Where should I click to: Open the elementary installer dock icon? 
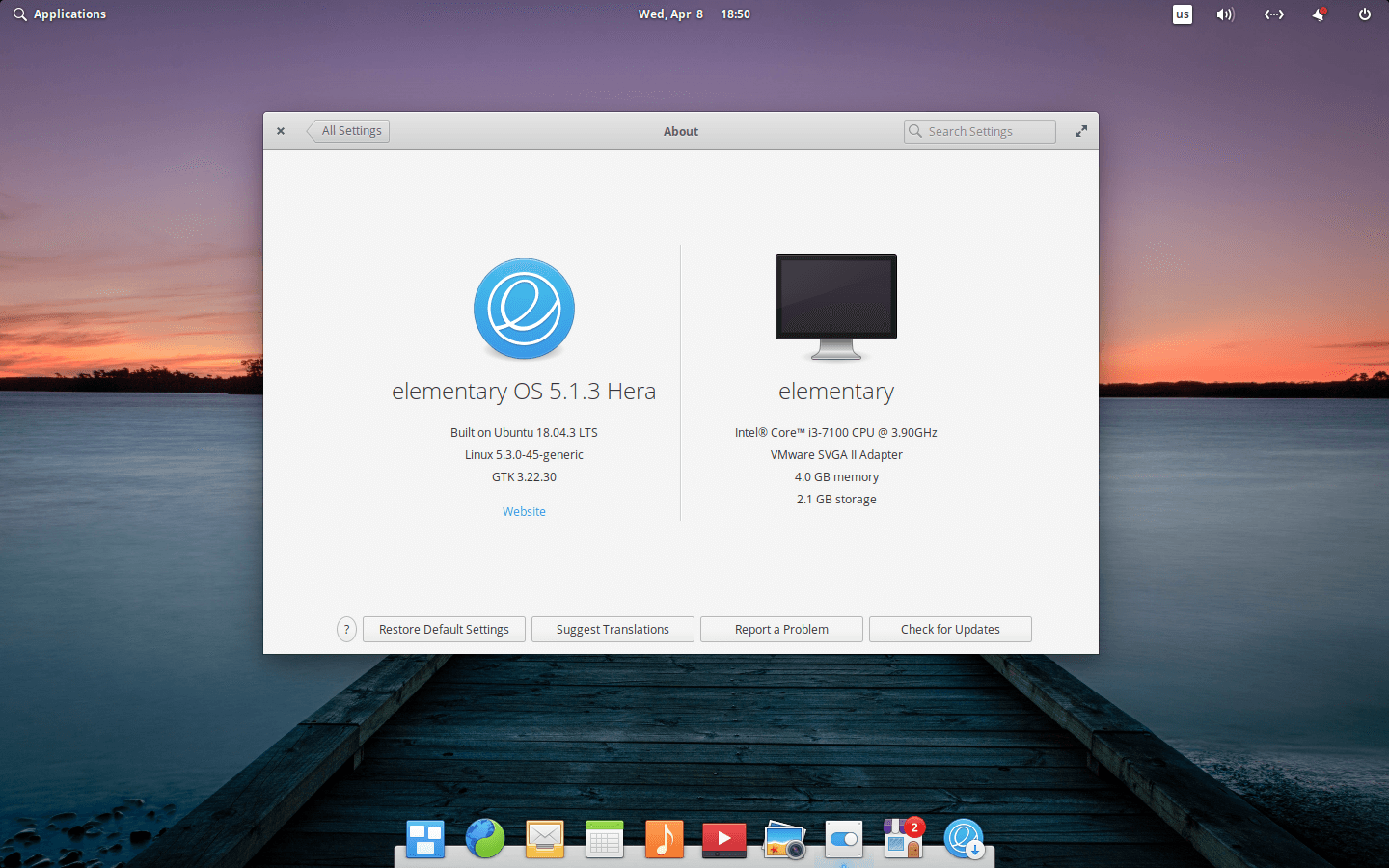click(x=964, y=839)
